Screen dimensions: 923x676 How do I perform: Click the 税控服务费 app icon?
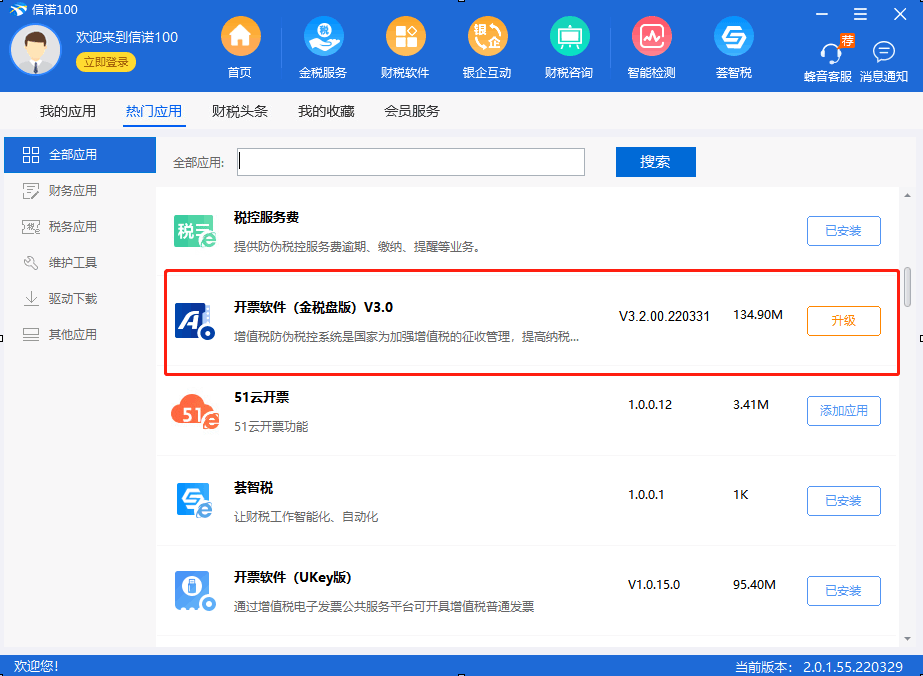tap(195, 231)
